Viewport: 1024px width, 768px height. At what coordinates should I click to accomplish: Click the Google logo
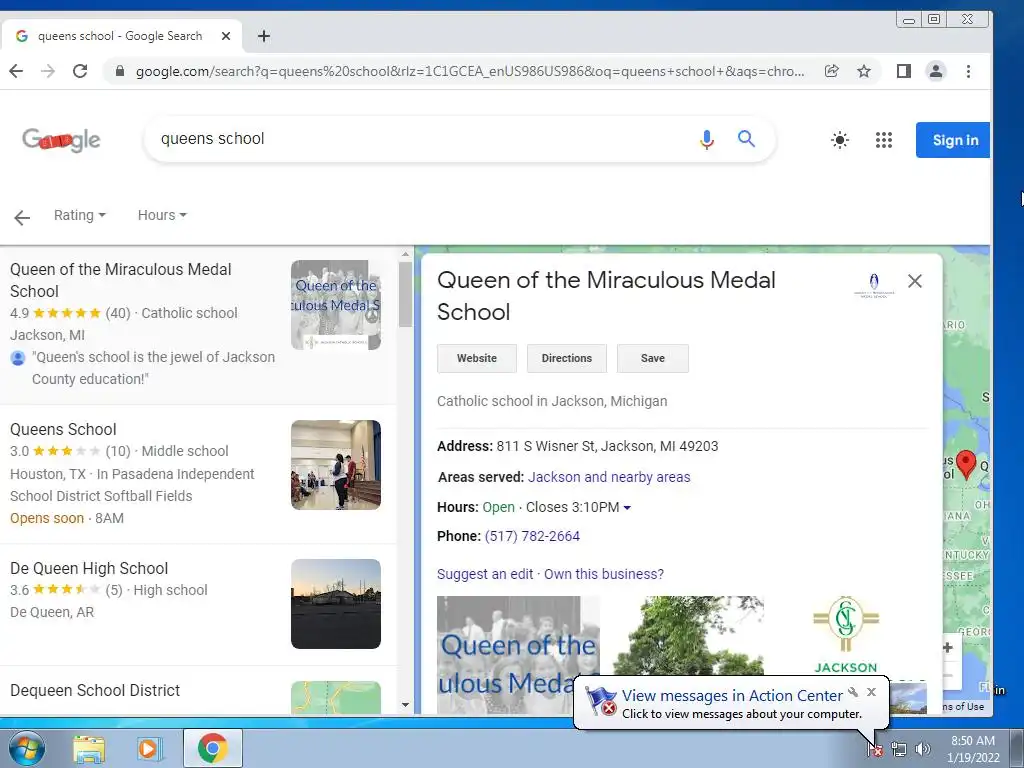pos(61,139)
